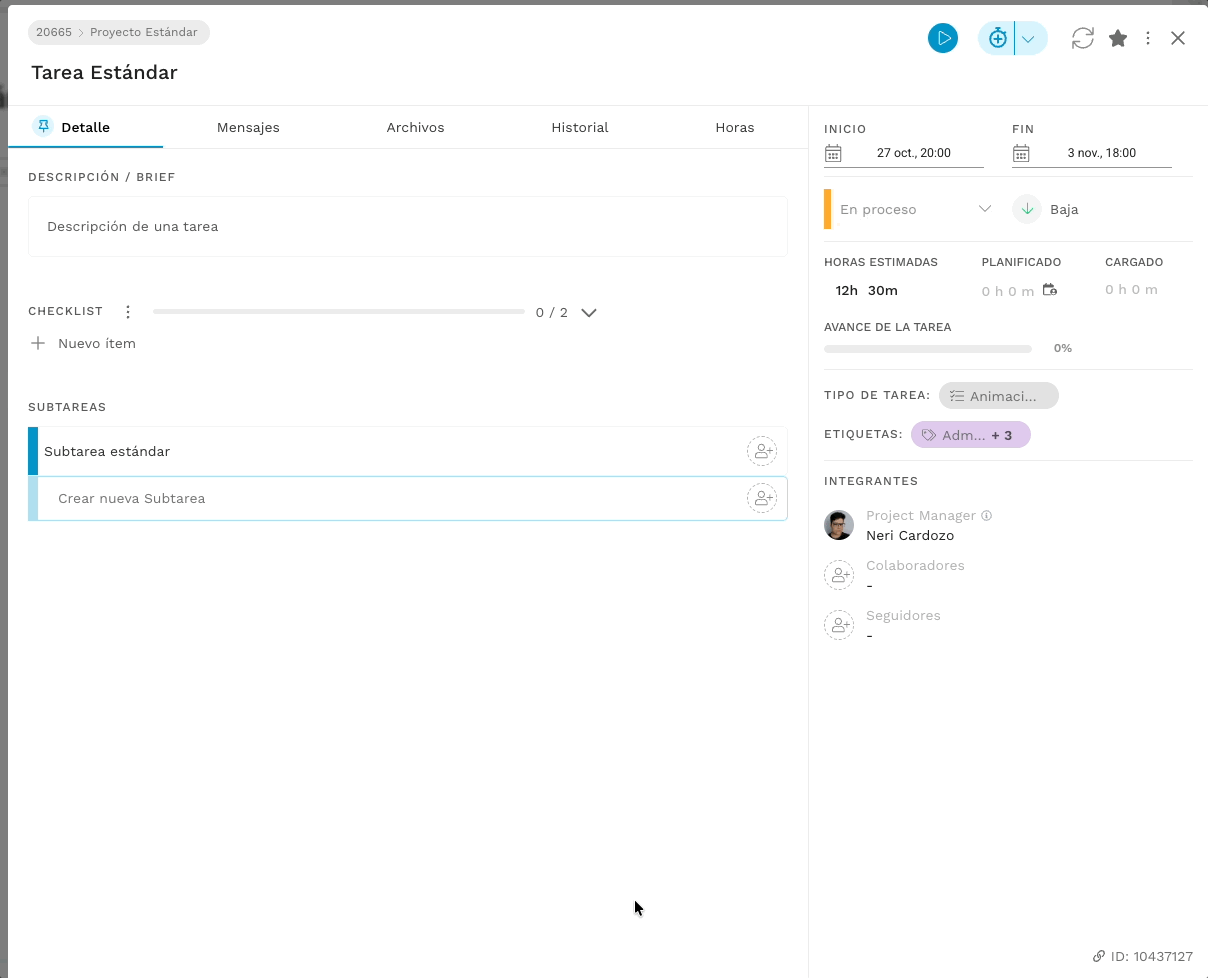Open the Proyecto Estándar breadcrumb link

pos(144,32)
